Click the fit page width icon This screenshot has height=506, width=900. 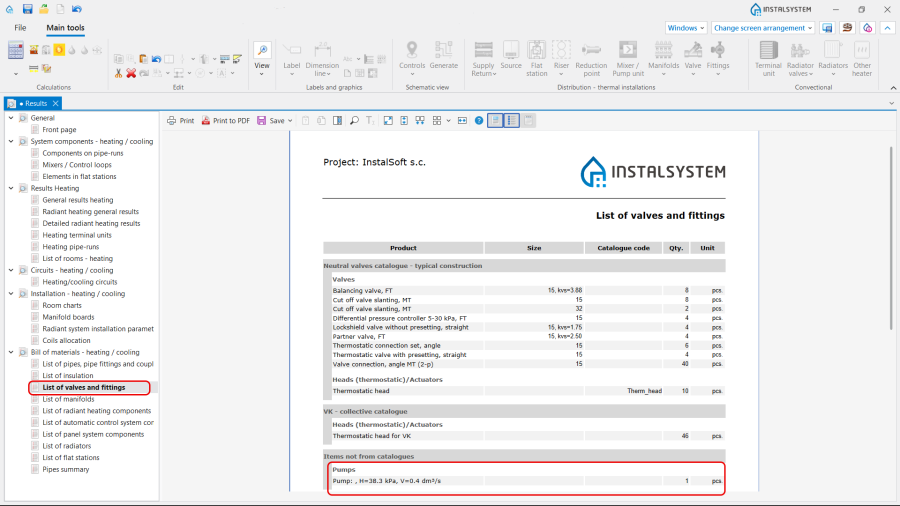tap(462, 120)
